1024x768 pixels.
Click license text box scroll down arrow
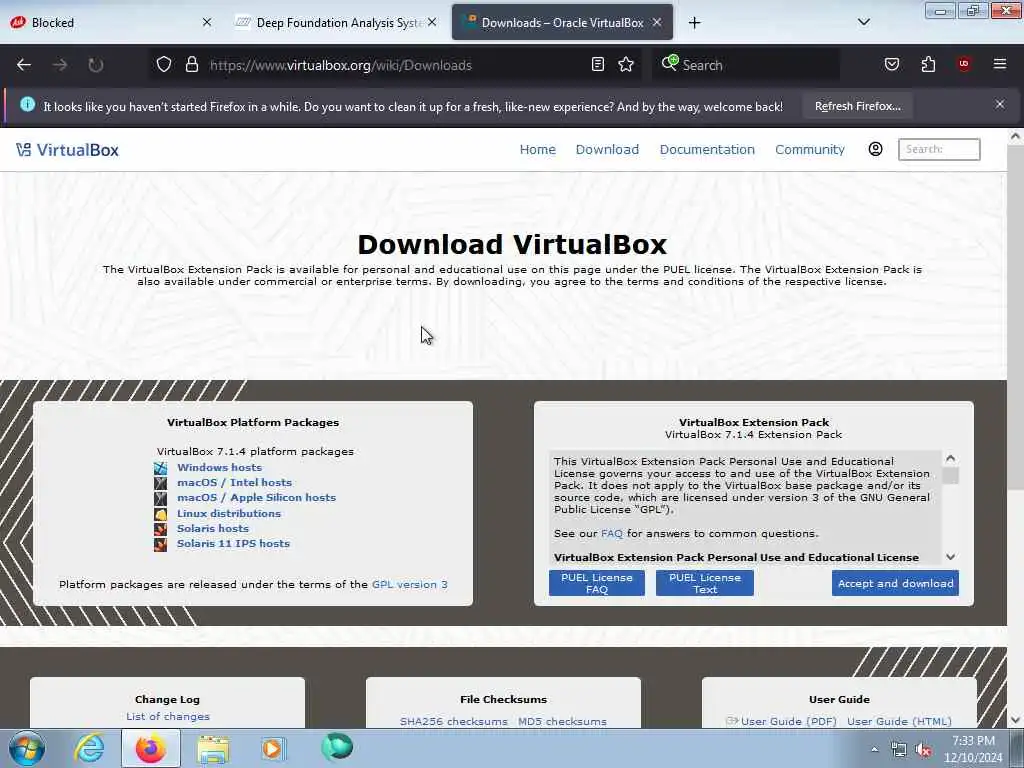coord(950,557)
